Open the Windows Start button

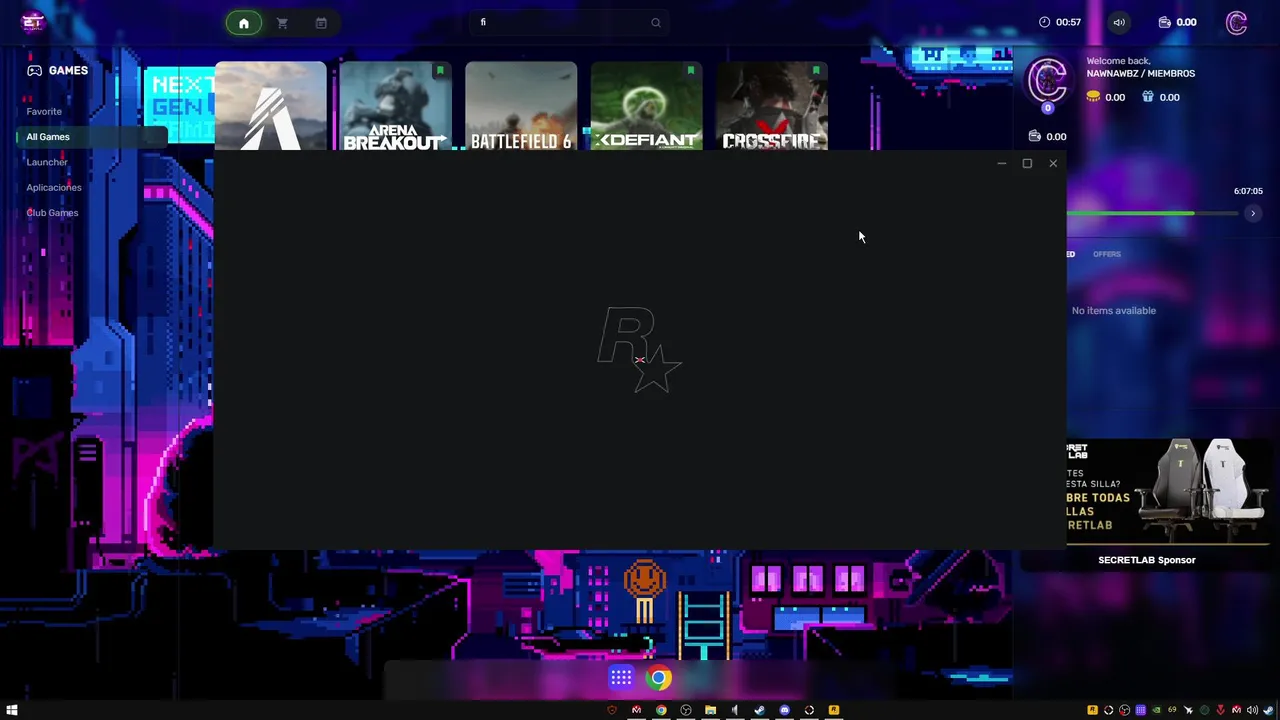[x=12, y=710]
